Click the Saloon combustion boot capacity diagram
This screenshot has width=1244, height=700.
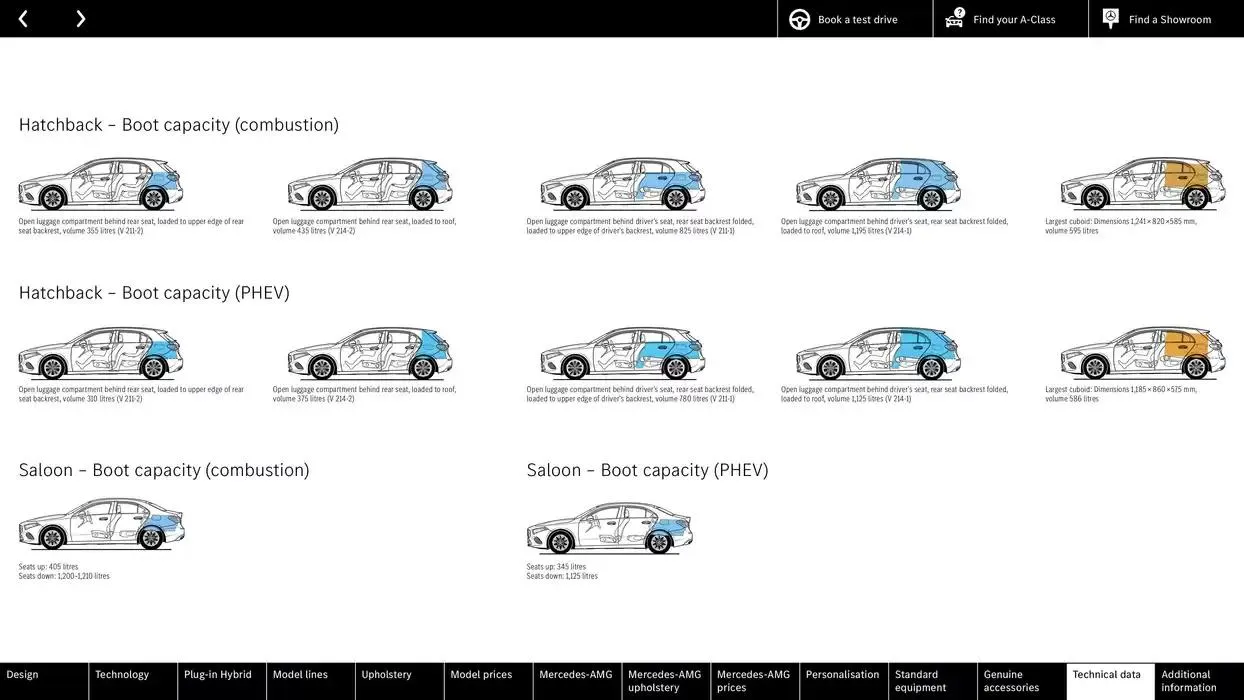point(100,522)
